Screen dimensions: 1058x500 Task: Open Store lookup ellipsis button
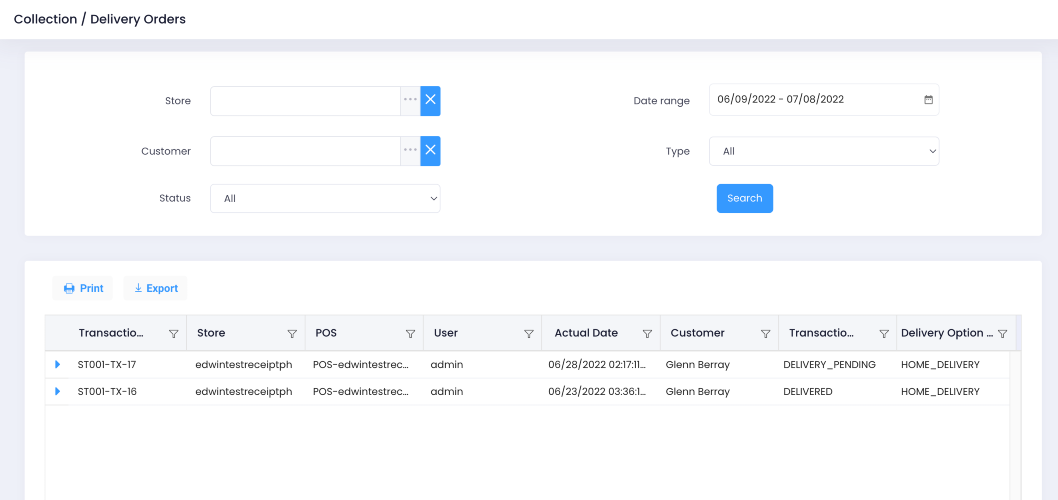click(410, 101)
